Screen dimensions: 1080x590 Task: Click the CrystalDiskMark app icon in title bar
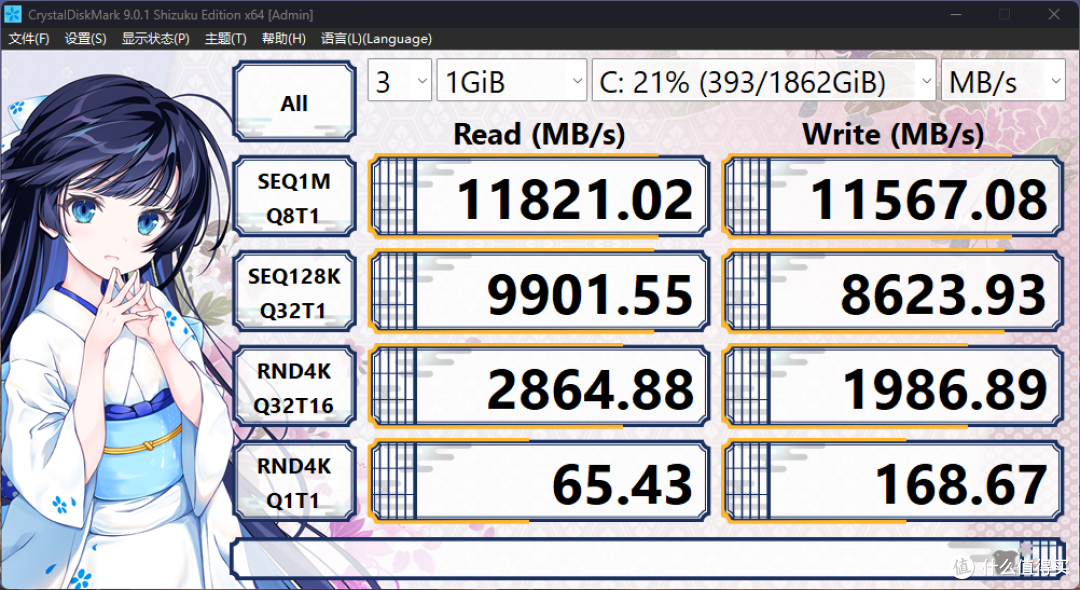(x=13, y=14)
